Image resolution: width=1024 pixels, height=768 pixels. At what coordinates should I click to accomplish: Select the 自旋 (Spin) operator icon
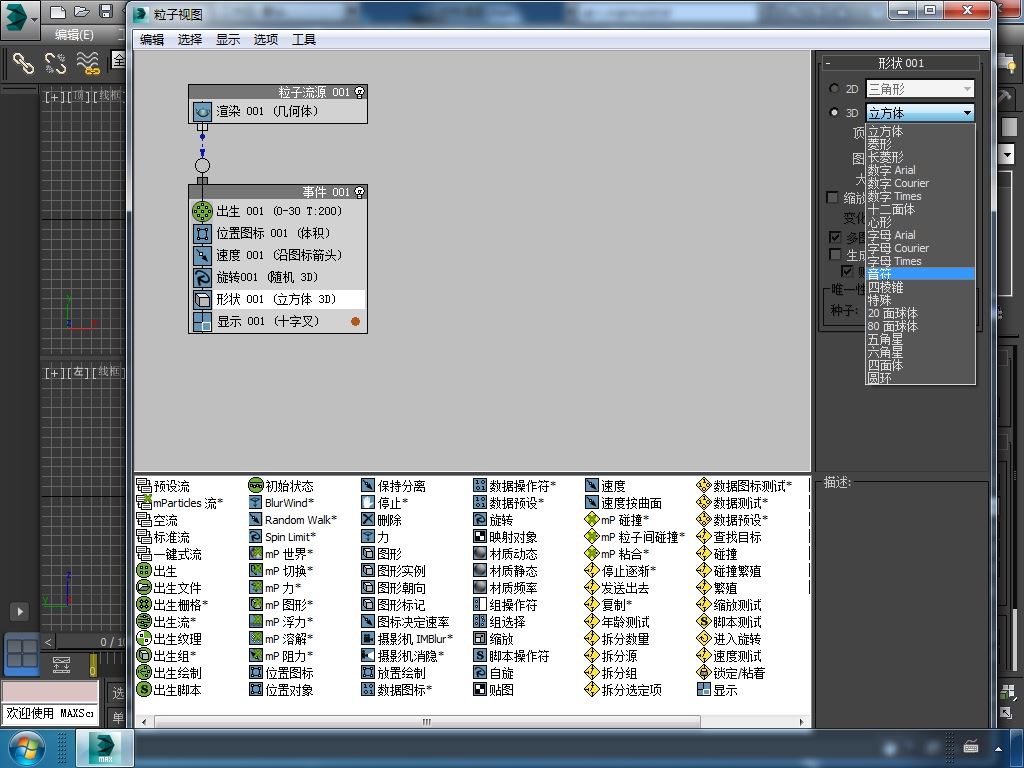(x=481, y=672)
